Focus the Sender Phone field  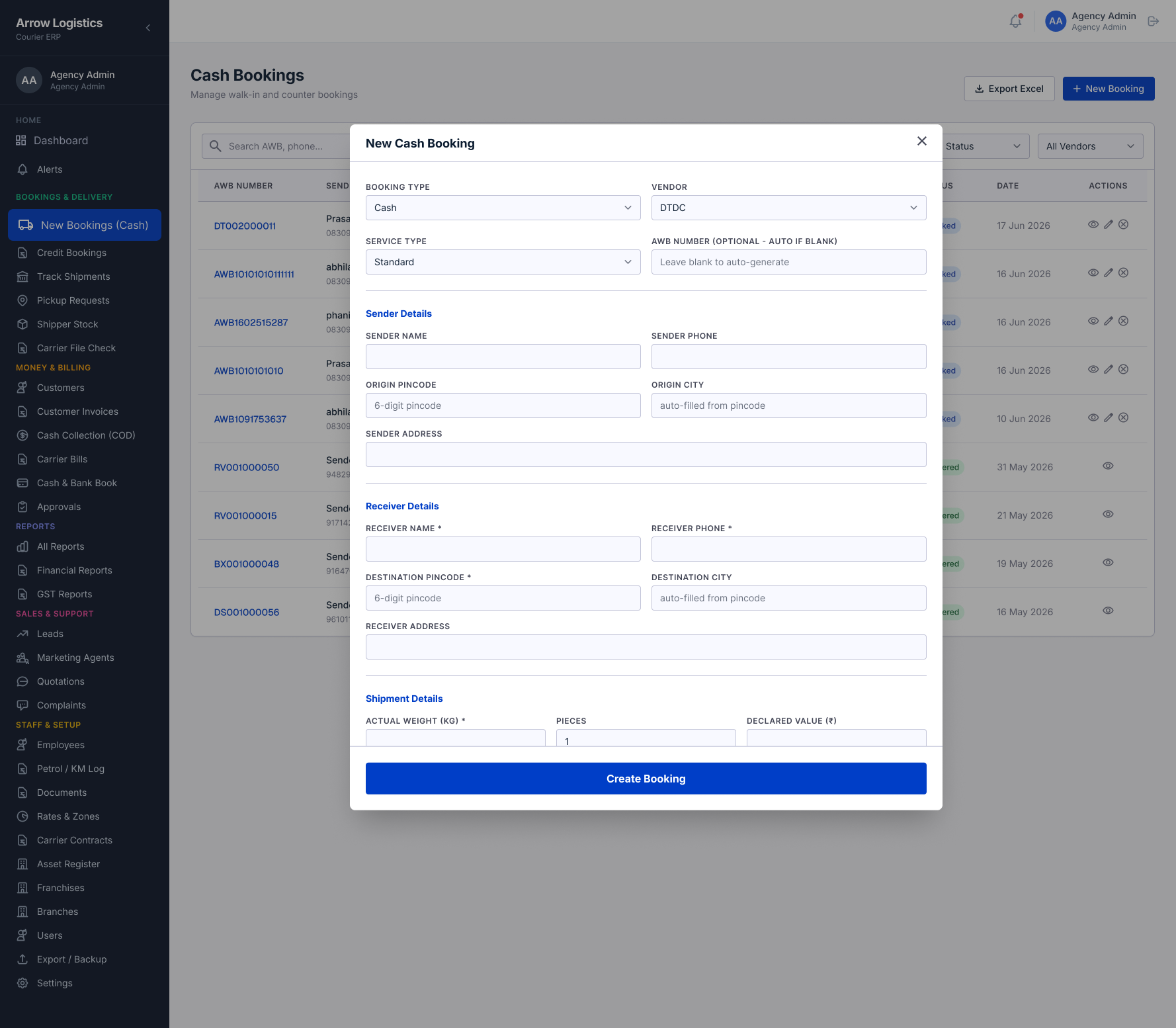(789, 357)
